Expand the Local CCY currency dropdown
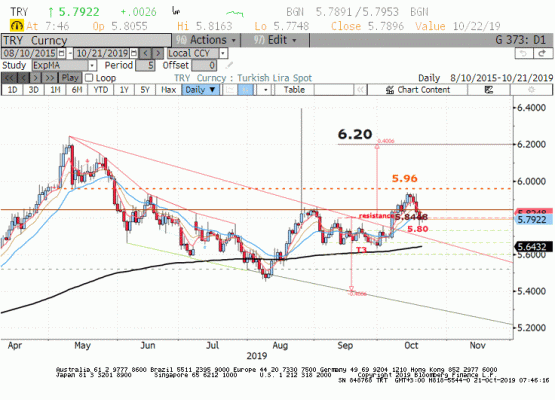Screen dimensions: 555x400 pyautogui.click(x=223, y=53)
